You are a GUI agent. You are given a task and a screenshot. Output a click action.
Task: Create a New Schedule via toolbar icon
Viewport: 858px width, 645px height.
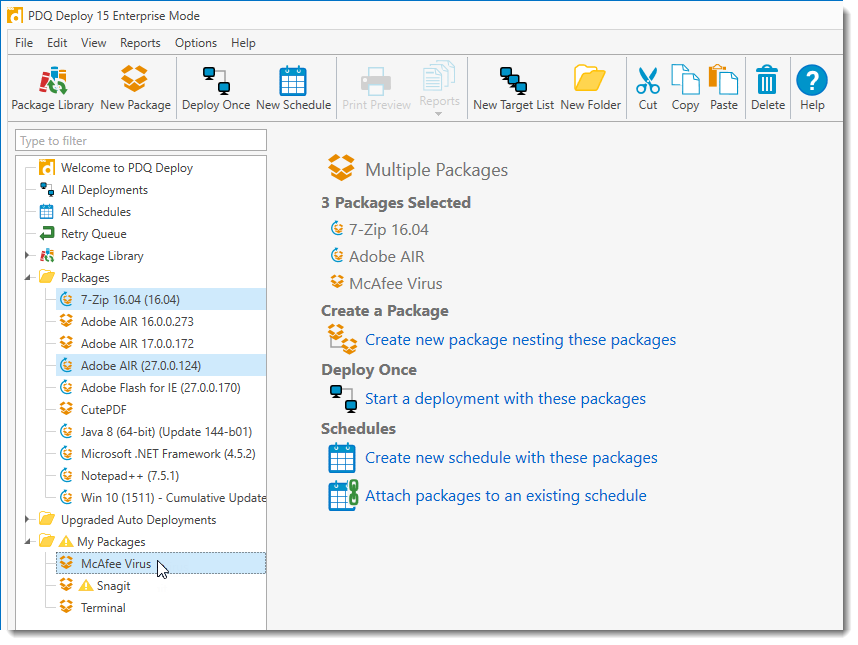[293, 88]
